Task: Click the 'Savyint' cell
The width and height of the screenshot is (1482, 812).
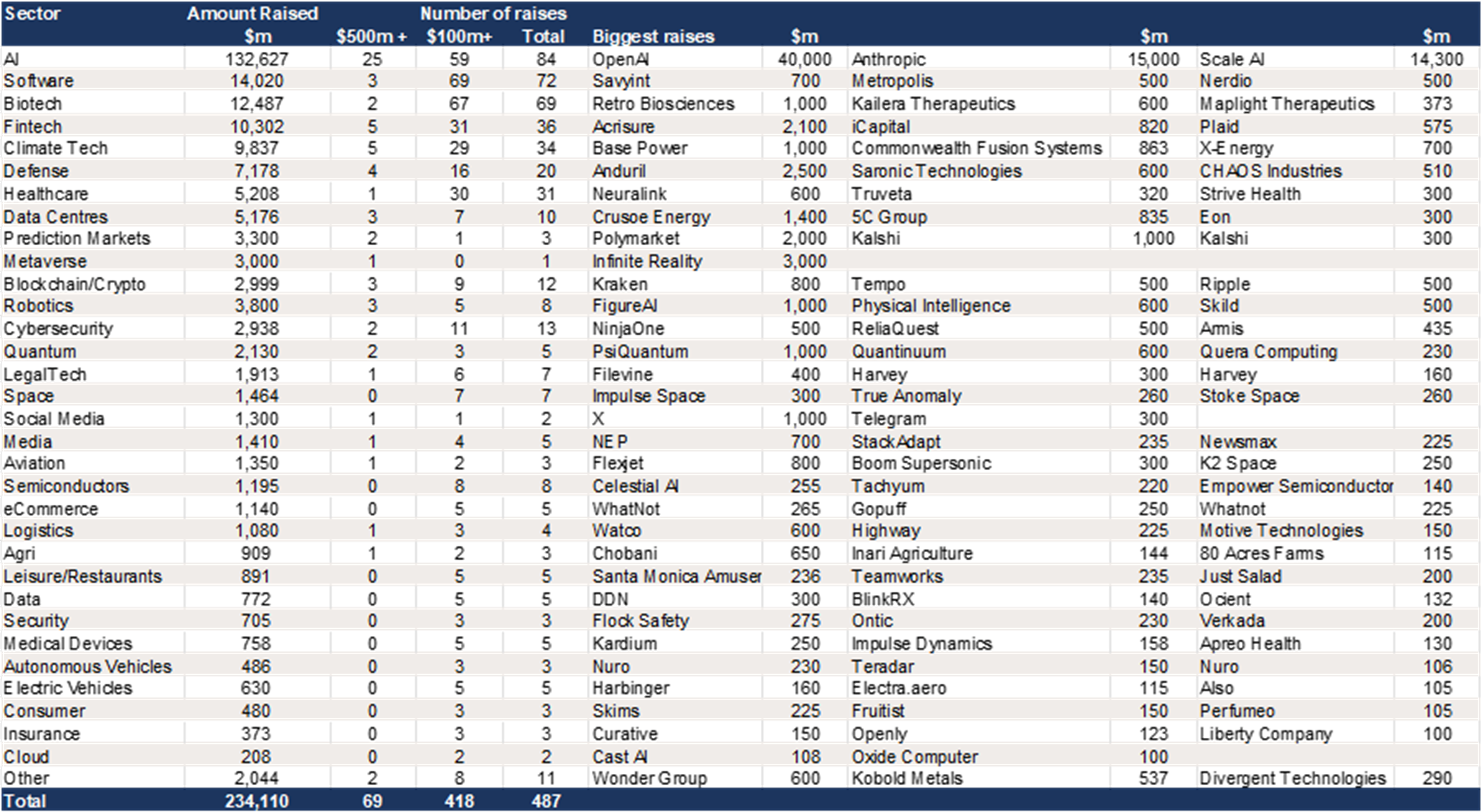Action: [x=621, y=81]
